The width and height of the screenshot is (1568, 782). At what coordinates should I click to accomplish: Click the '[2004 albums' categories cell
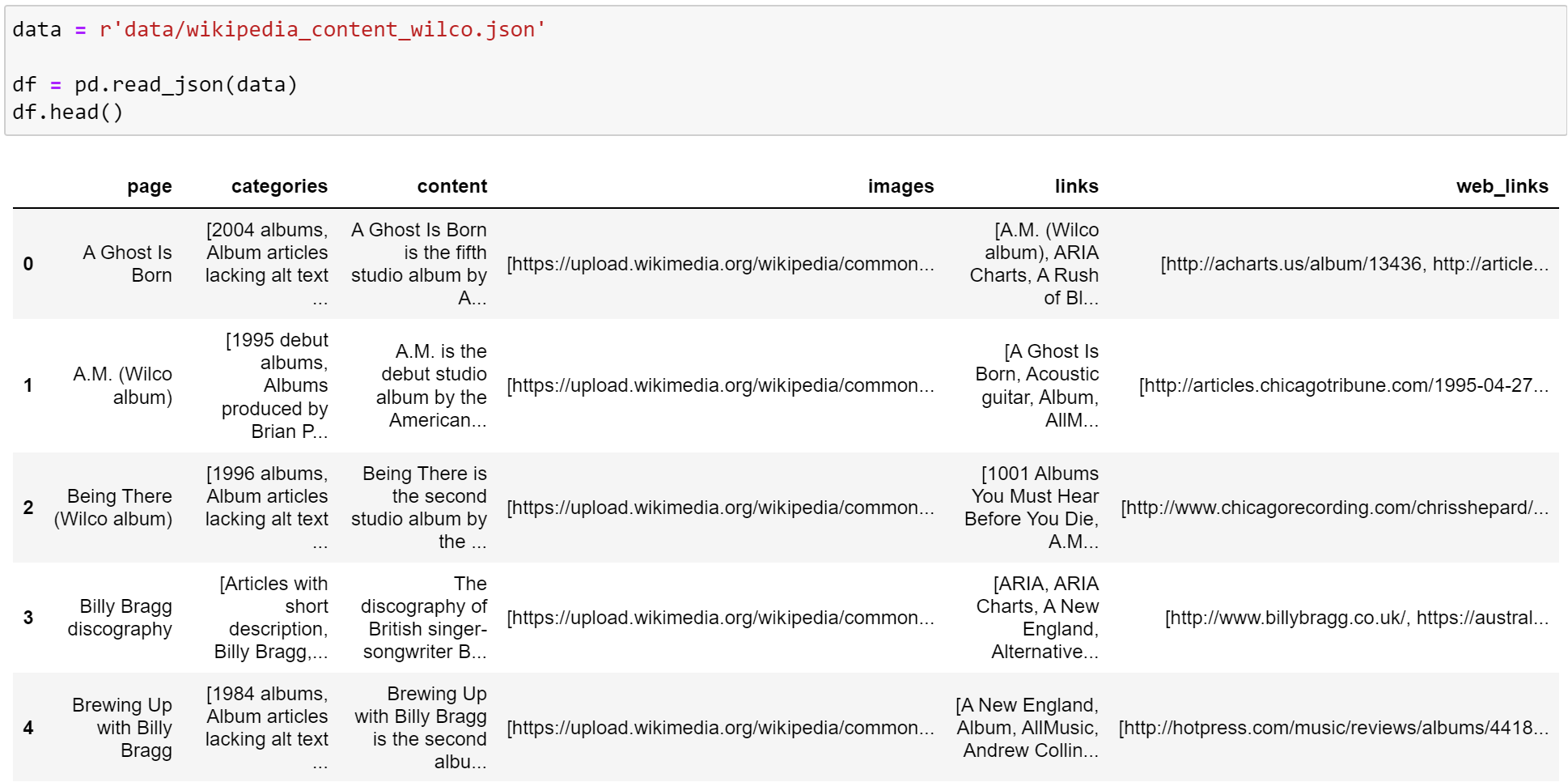(x=266, y=264)
